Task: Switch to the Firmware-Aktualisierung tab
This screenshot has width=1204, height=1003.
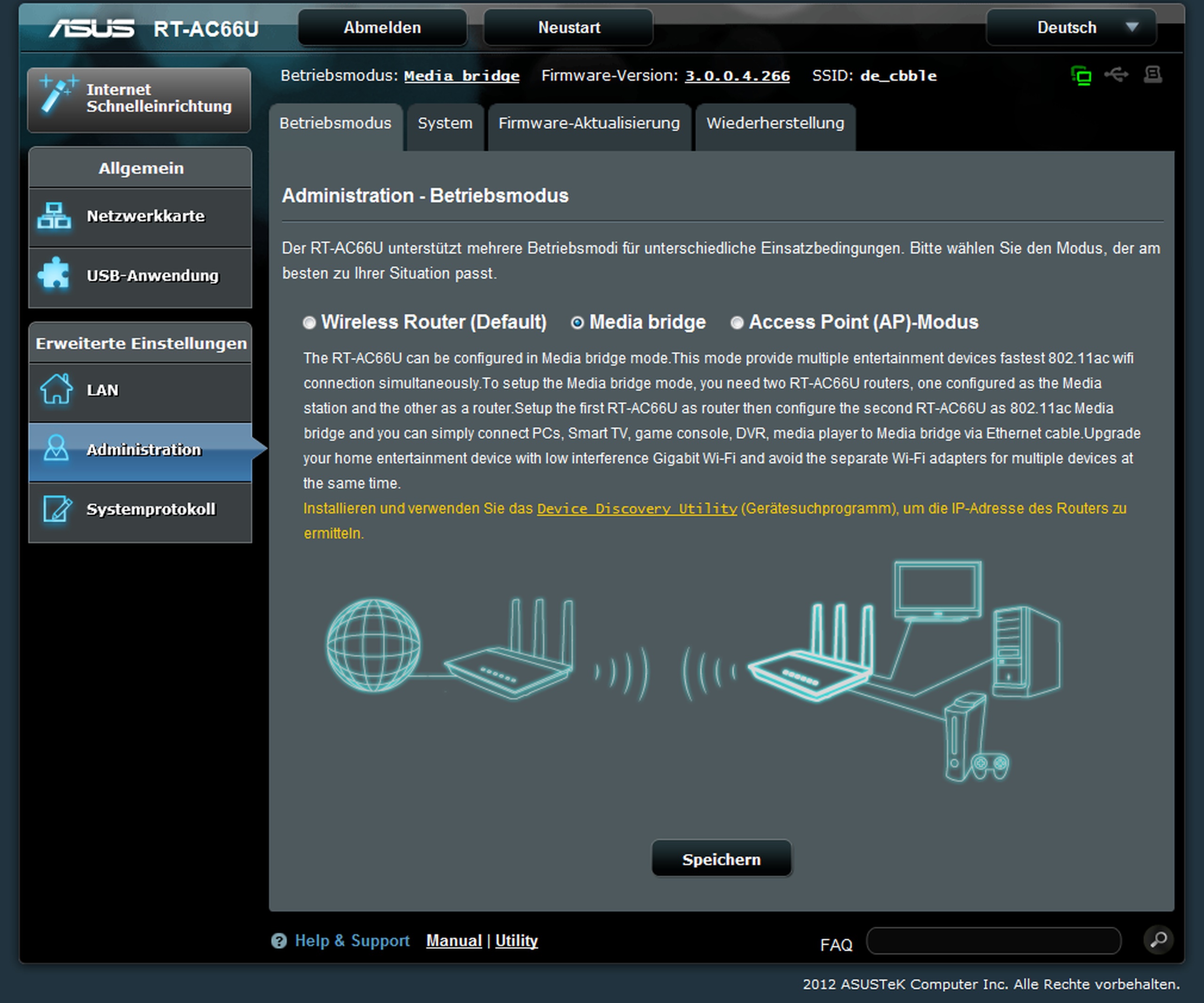Action: [589, 124]
